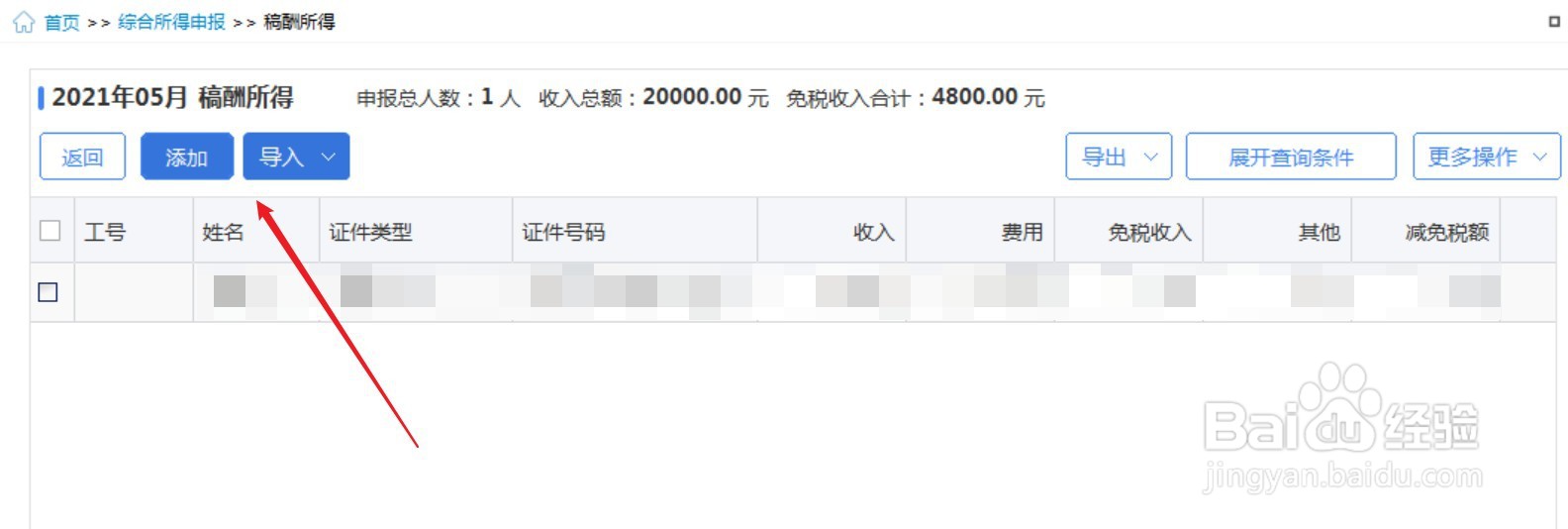This screenshot has height=529, width=1568.
Task: Click the 返回 button
Action: [82, 157]
